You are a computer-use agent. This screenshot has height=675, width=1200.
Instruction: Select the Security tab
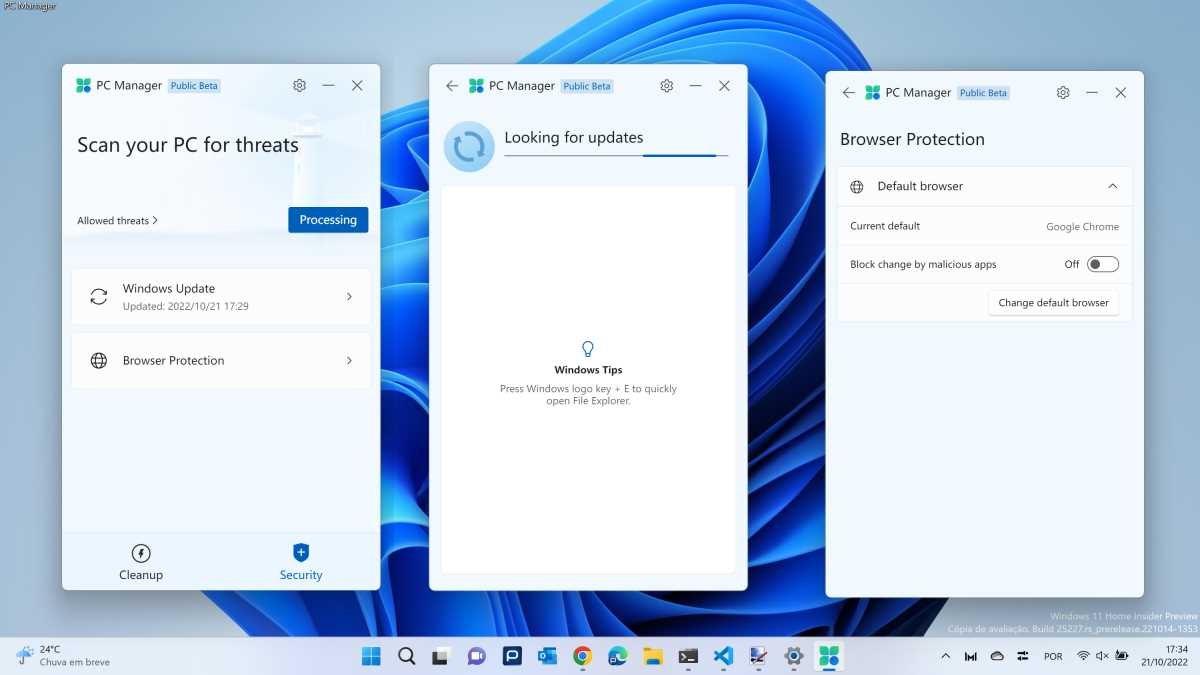[x=301, y=562]
